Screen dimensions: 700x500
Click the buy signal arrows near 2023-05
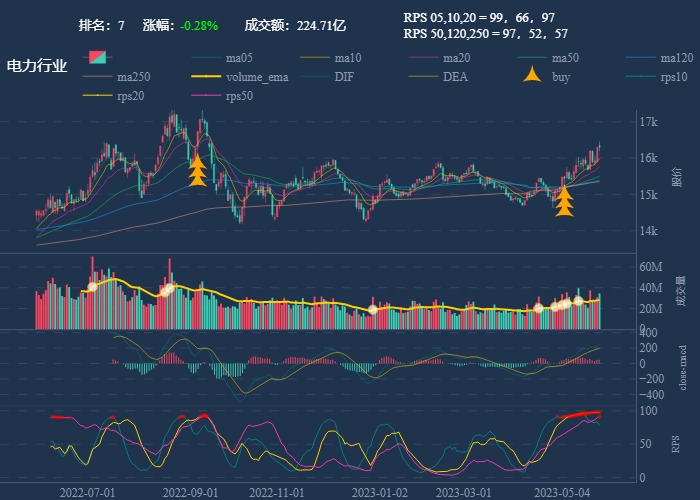pos(564,200)
